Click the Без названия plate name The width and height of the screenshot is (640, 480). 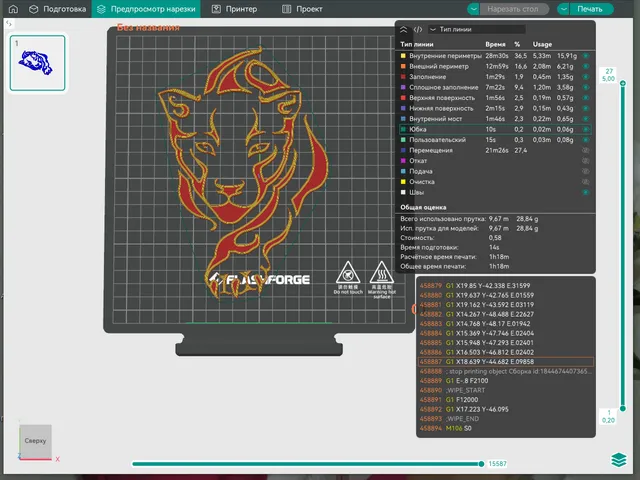[148, 27]
